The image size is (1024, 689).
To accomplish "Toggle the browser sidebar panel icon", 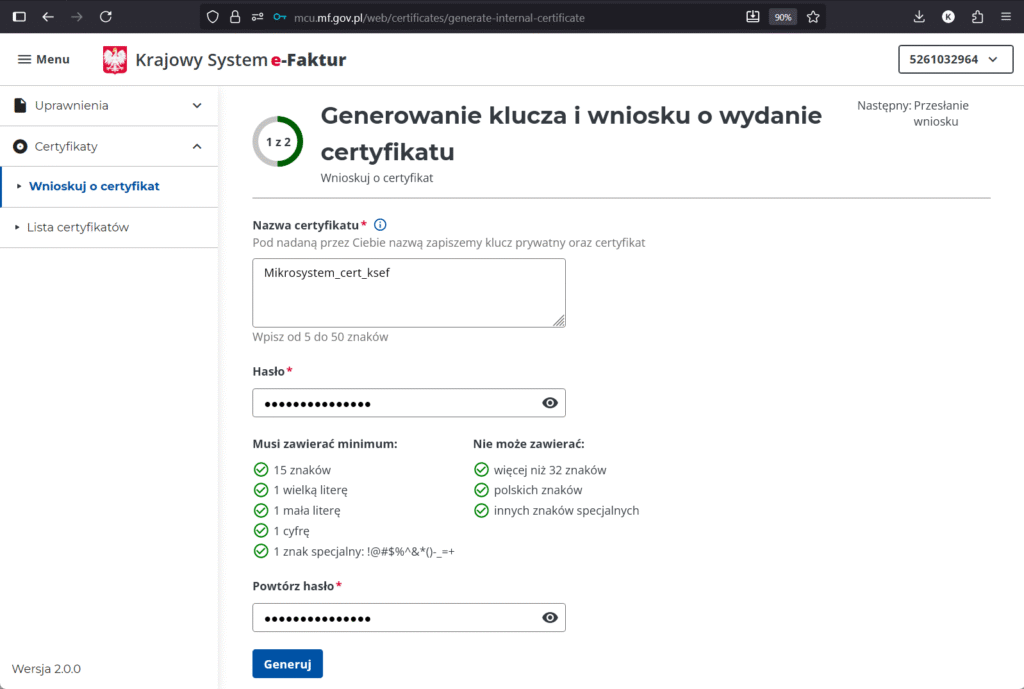I will point(19,17).
